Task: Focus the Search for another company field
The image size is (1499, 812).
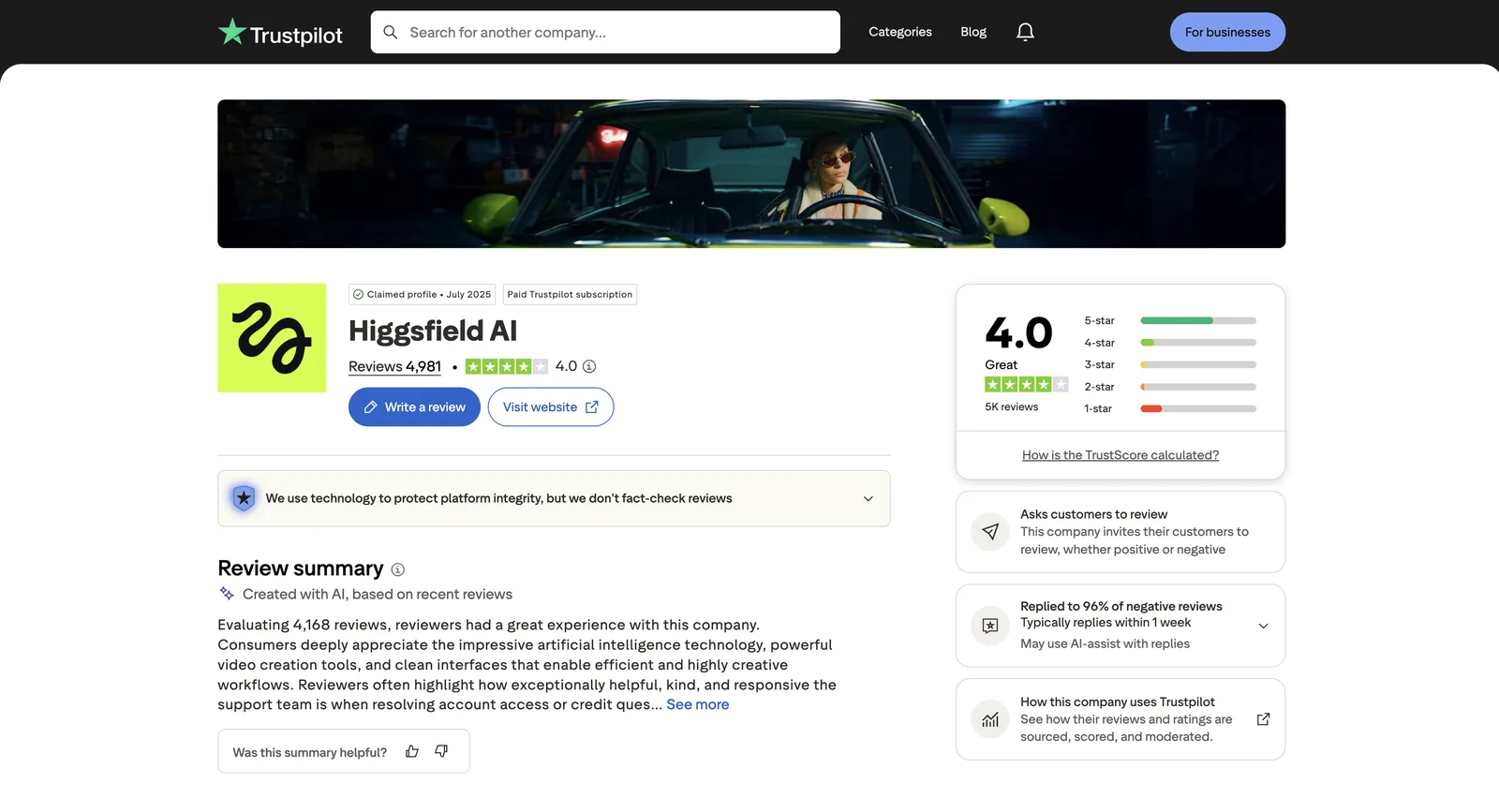Action: 605,32
